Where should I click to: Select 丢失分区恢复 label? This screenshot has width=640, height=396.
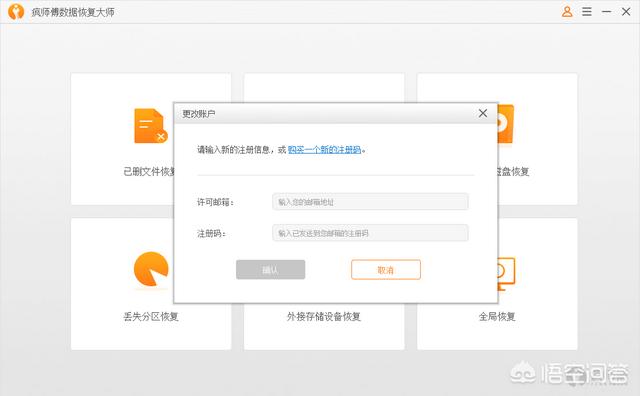click(151, 316)
